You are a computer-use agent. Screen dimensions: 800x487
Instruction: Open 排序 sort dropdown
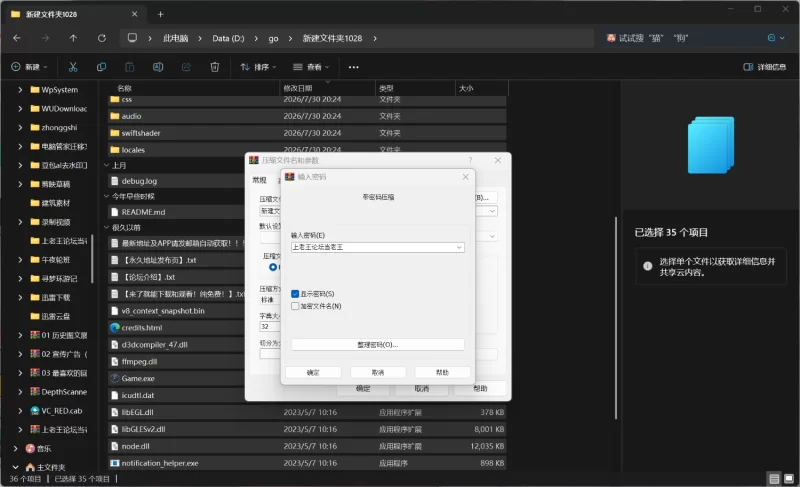[x=258, y=67]
